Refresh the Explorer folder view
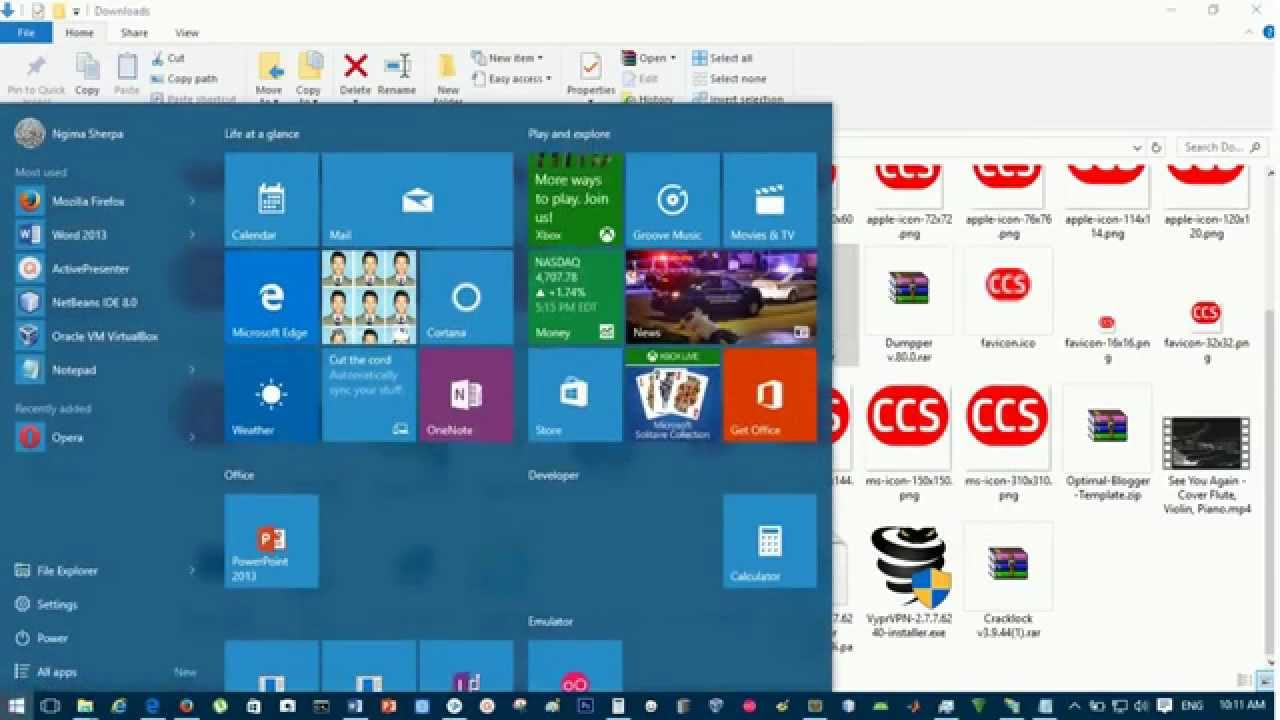This screenshot has width=1280, height=720. (x=1157, y=147)
